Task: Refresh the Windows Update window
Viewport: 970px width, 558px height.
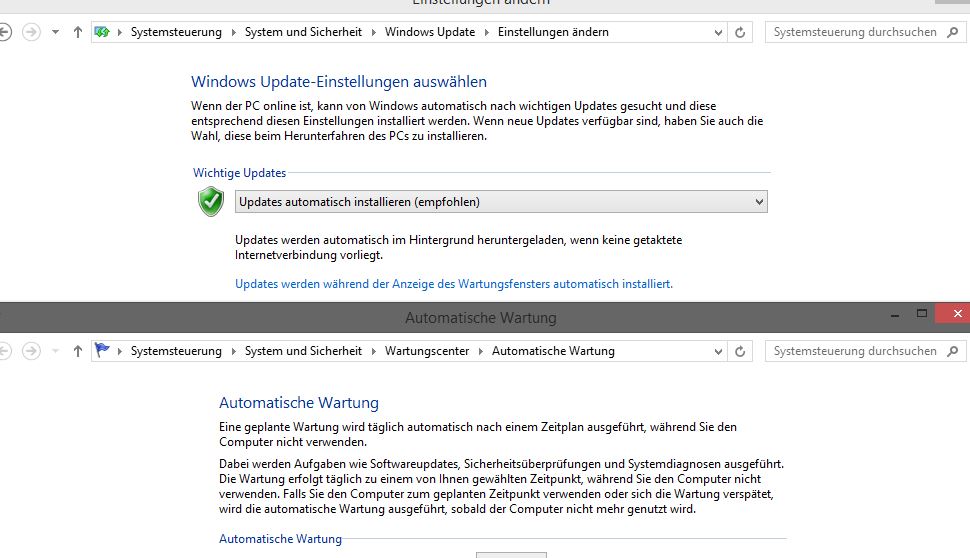Action: [740, 32]
